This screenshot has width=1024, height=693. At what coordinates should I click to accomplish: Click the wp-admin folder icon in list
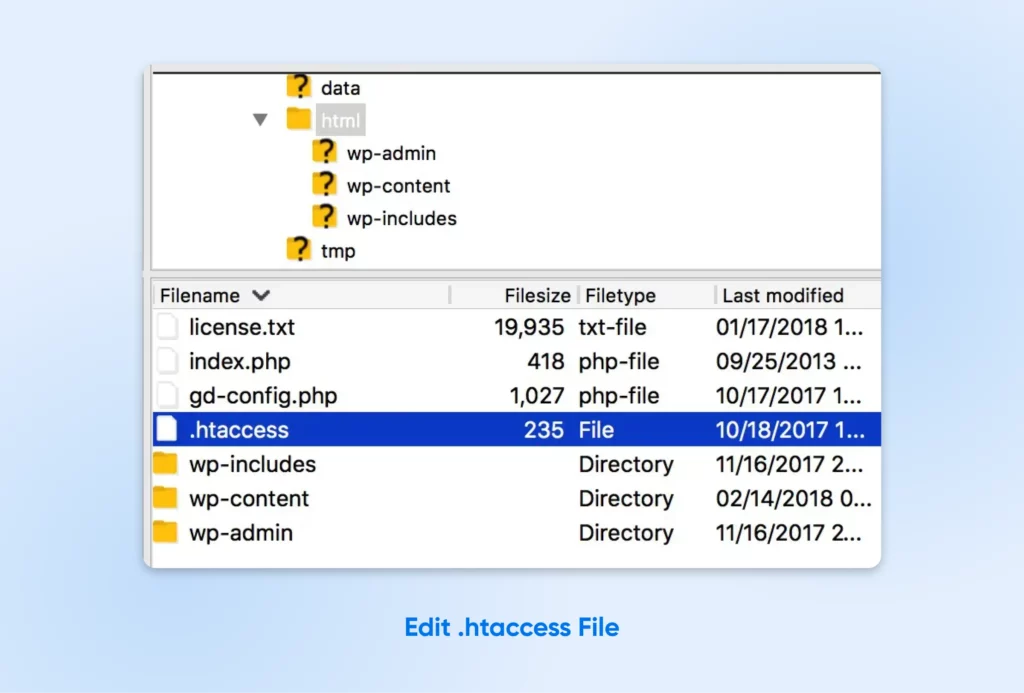[165, 532]
